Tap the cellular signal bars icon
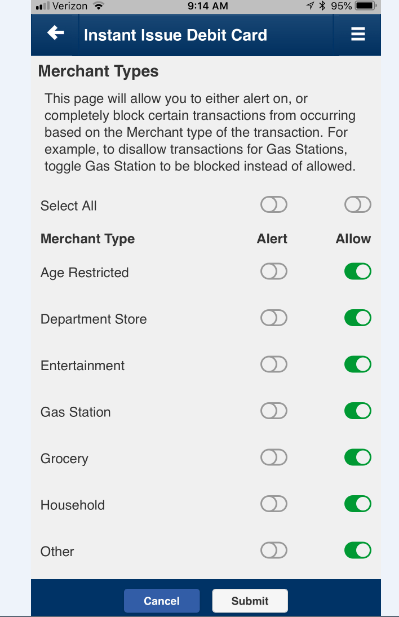This screenshot has width=399, height=617. point(42,6)
